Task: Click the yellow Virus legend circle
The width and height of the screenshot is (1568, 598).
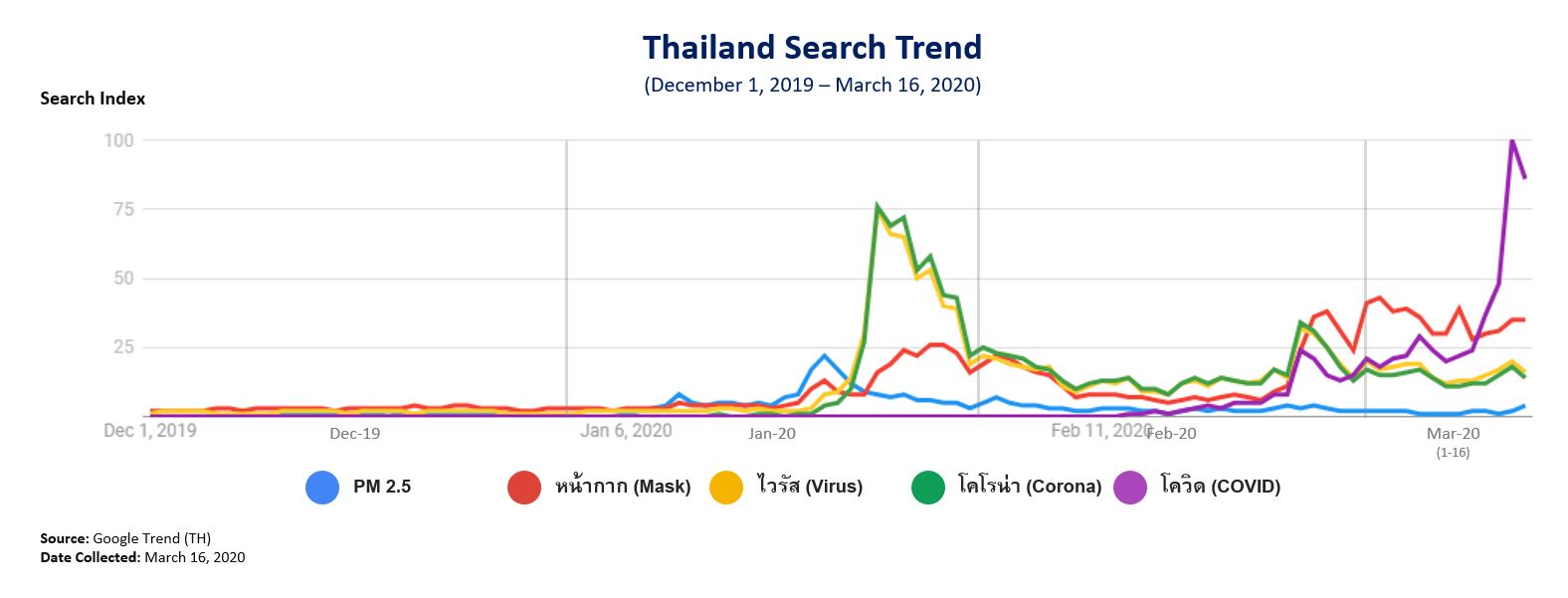Action: point(726,487)
